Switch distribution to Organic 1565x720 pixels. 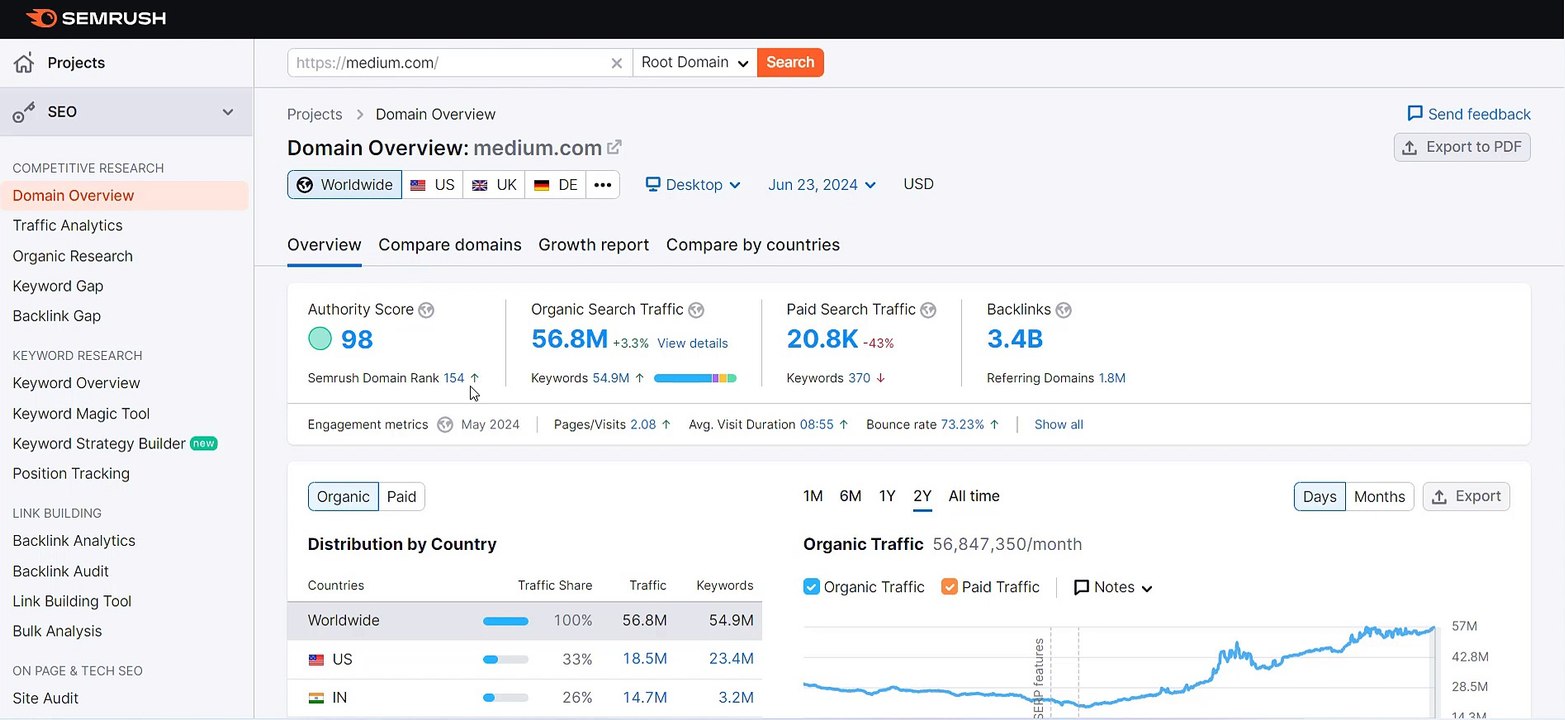[x=343, y=497]
